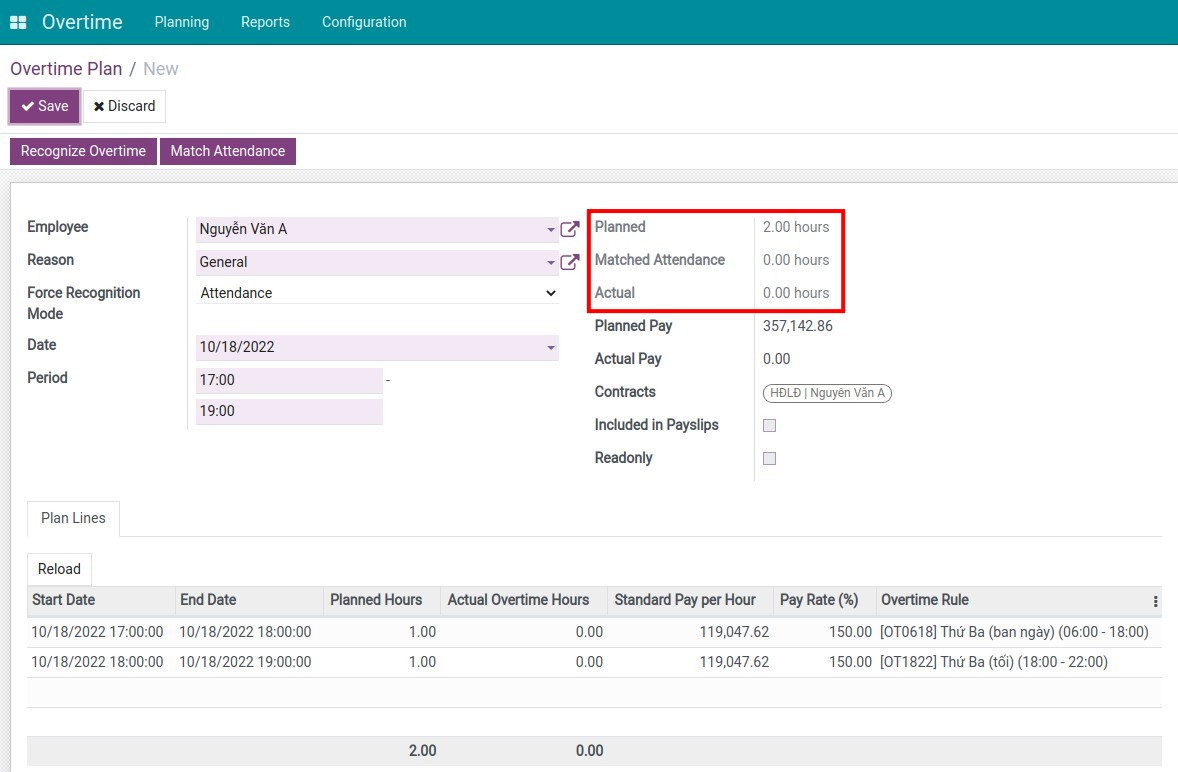Click the Match Attendance button

228,151
